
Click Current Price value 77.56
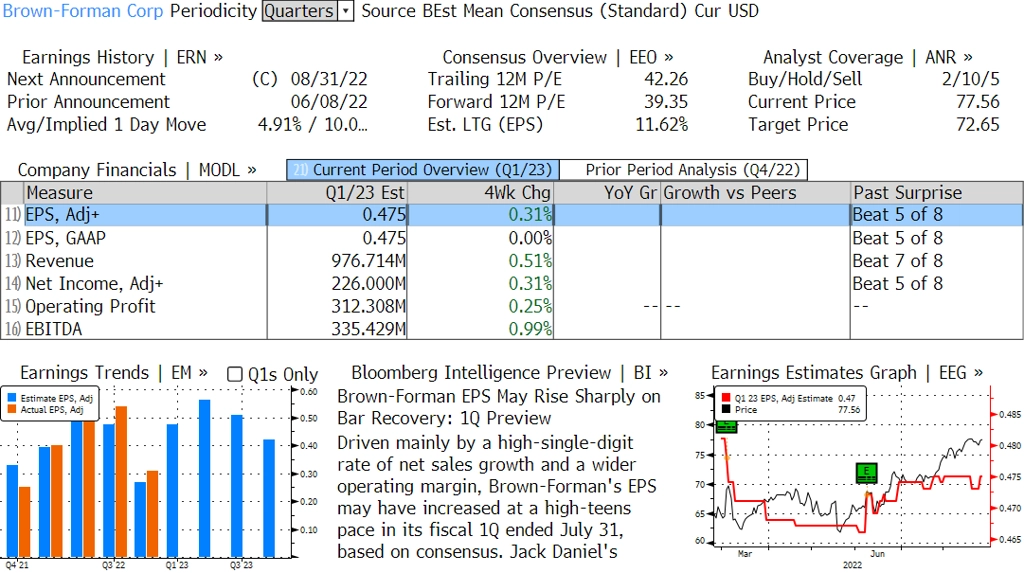click(x=978, y=102)
